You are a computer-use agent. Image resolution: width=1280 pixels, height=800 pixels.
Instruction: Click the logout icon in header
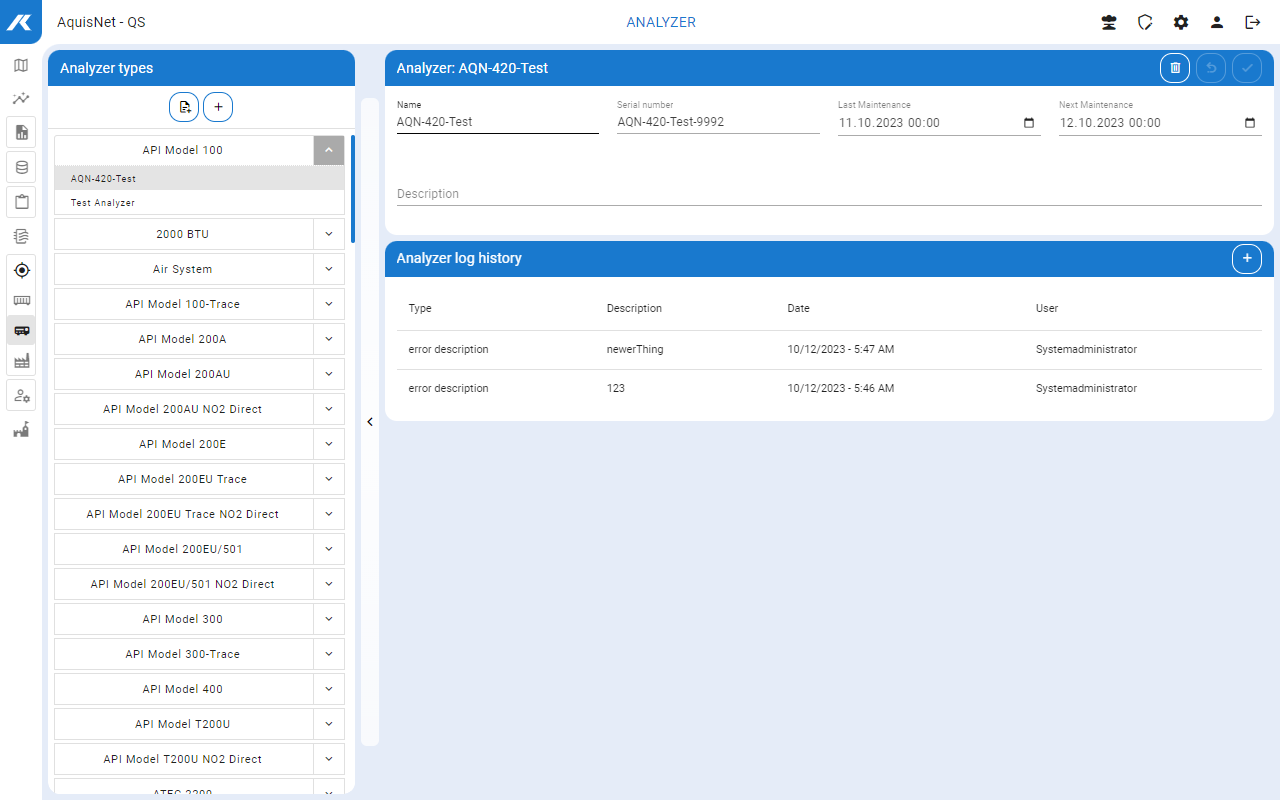coord(1252,22)
